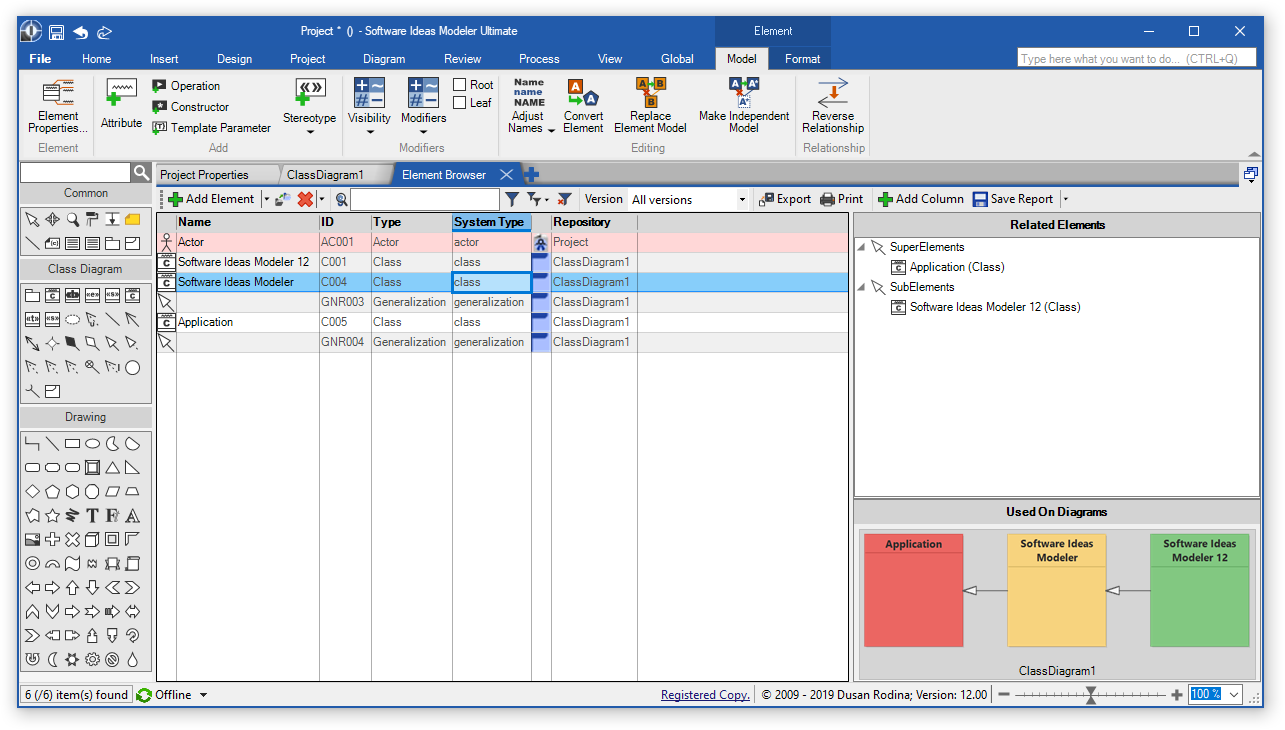The image size is (1285, 730).
Task: Open the Modifiers options menu
Action: pyautogui.click(x=423, y=108)
